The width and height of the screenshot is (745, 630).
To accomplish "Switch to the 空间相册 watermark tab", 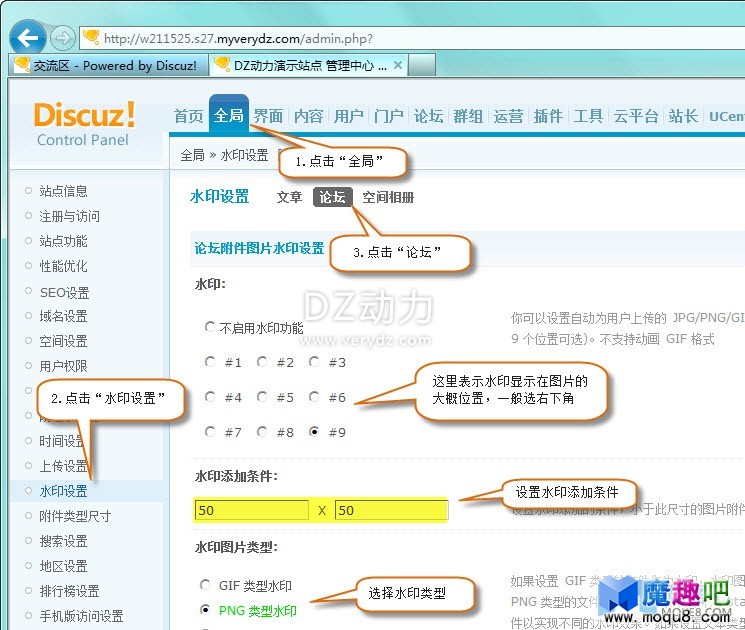I will point(388,197).
